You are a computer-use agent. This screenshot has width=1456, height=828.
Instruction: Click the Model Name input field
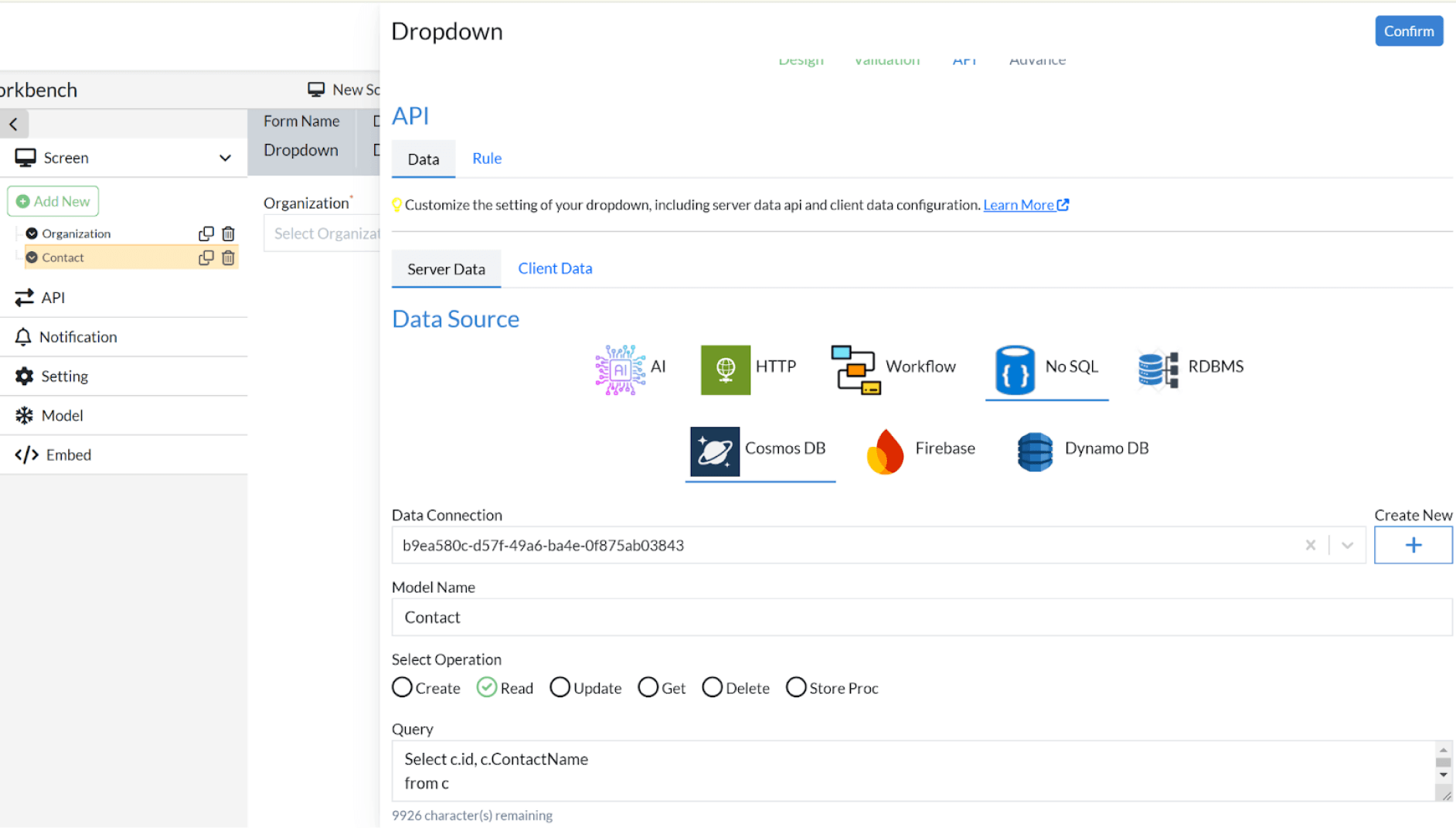tap(921, 617)
